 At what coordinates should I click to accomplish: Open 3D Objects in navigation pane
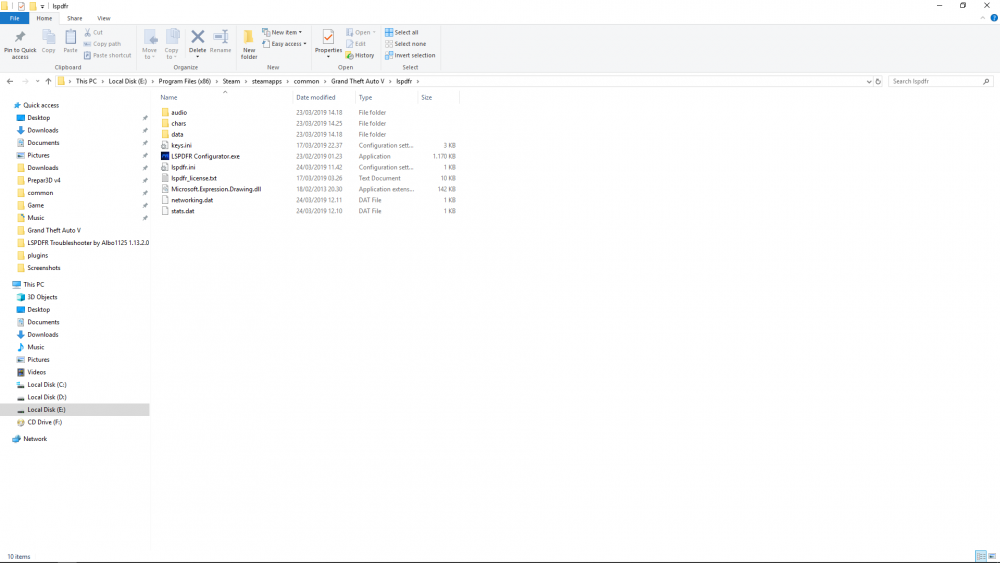42,297
